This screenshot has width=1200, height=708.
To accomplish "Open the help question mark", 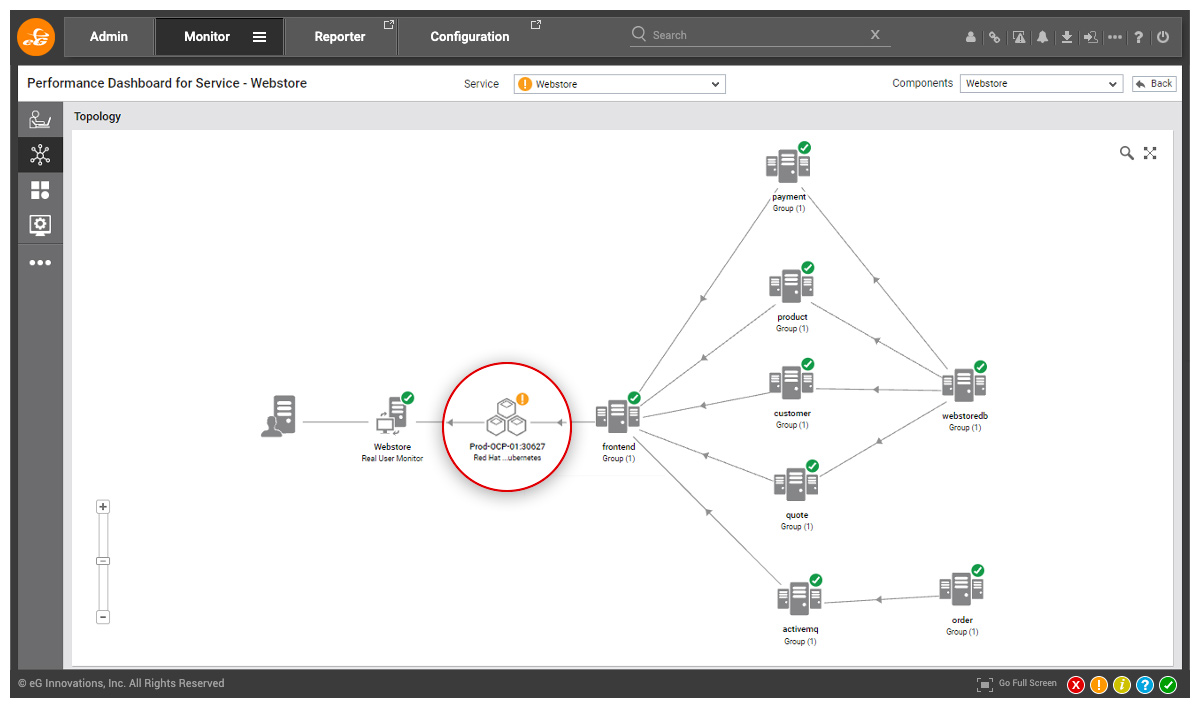I will coord(1139,37).
